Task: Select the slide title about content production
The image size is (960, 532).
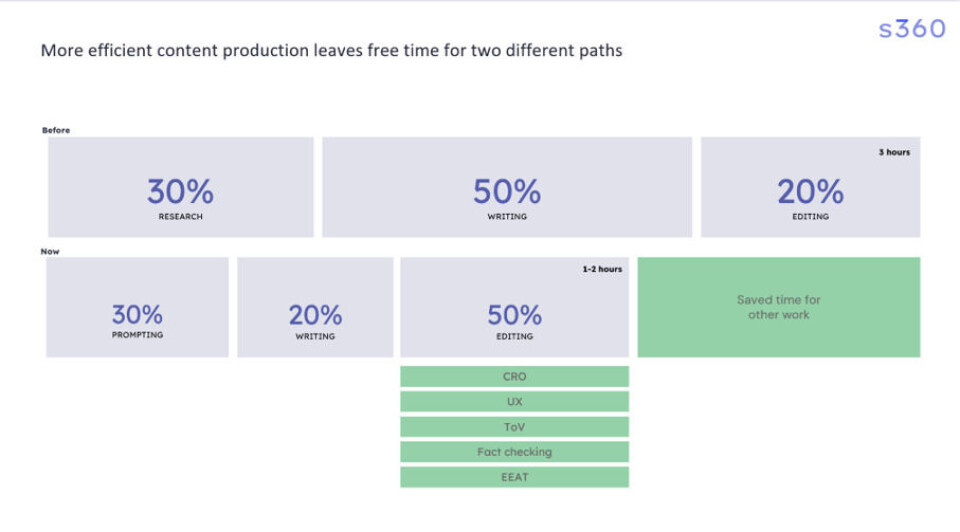Action: point(331,50)
